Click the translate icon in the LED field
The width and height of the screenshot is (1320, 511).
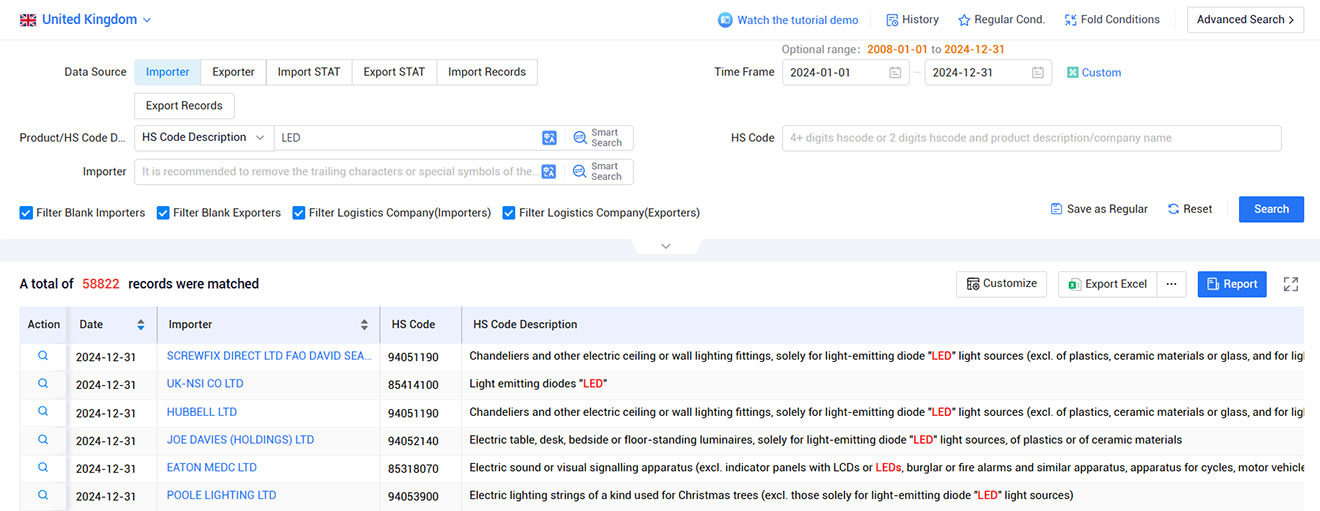(x=549, y=138)
